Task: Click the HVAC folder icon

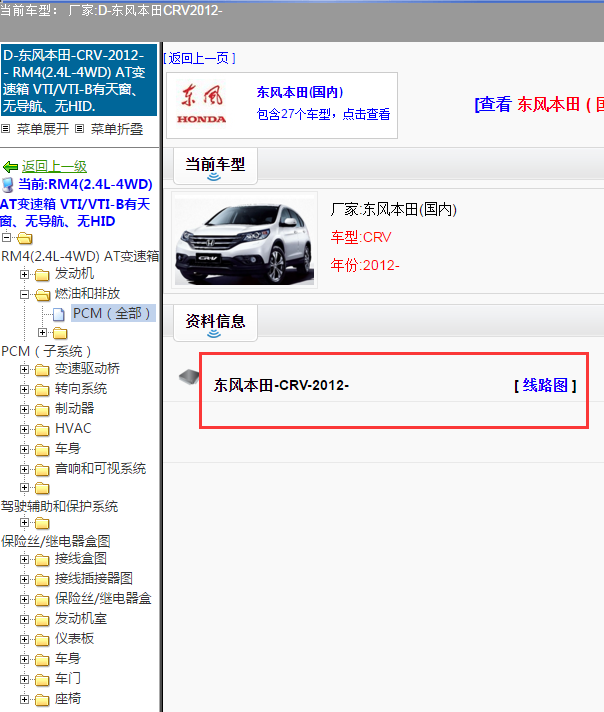Action: pyautogui.click(x=42, y=430)
